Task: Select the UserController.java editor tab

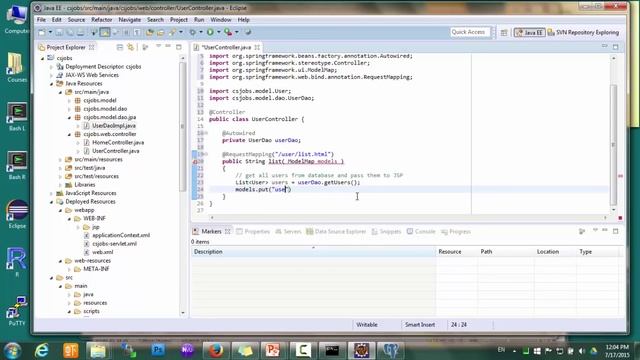Action: pyautogui.click(x=226, y=47)
